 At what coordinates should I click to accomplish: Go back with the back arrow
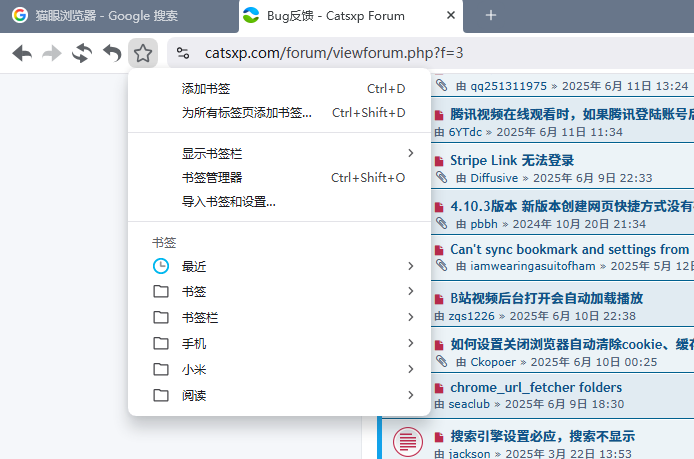(22, 53)
